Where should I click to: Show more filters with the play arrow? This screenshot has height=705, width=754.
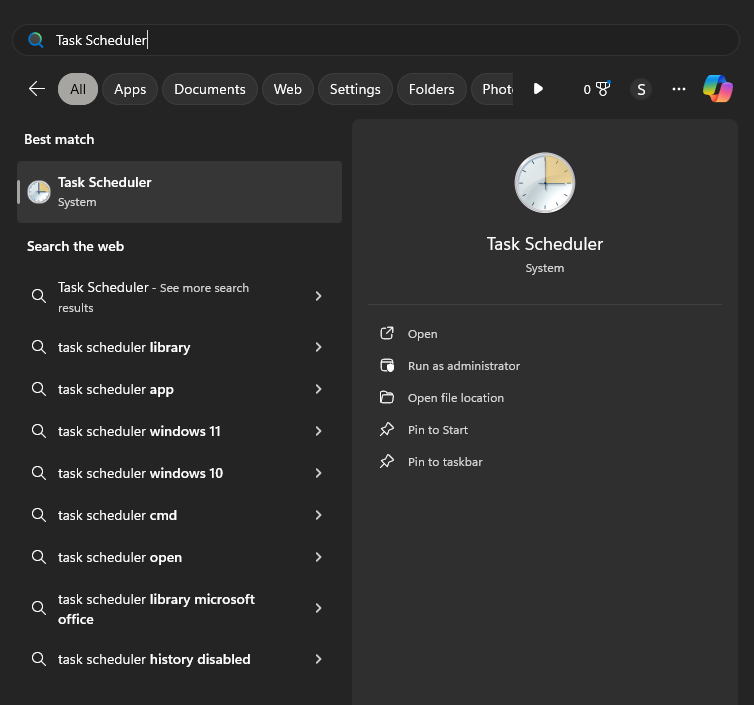click(x=538, y=89)
